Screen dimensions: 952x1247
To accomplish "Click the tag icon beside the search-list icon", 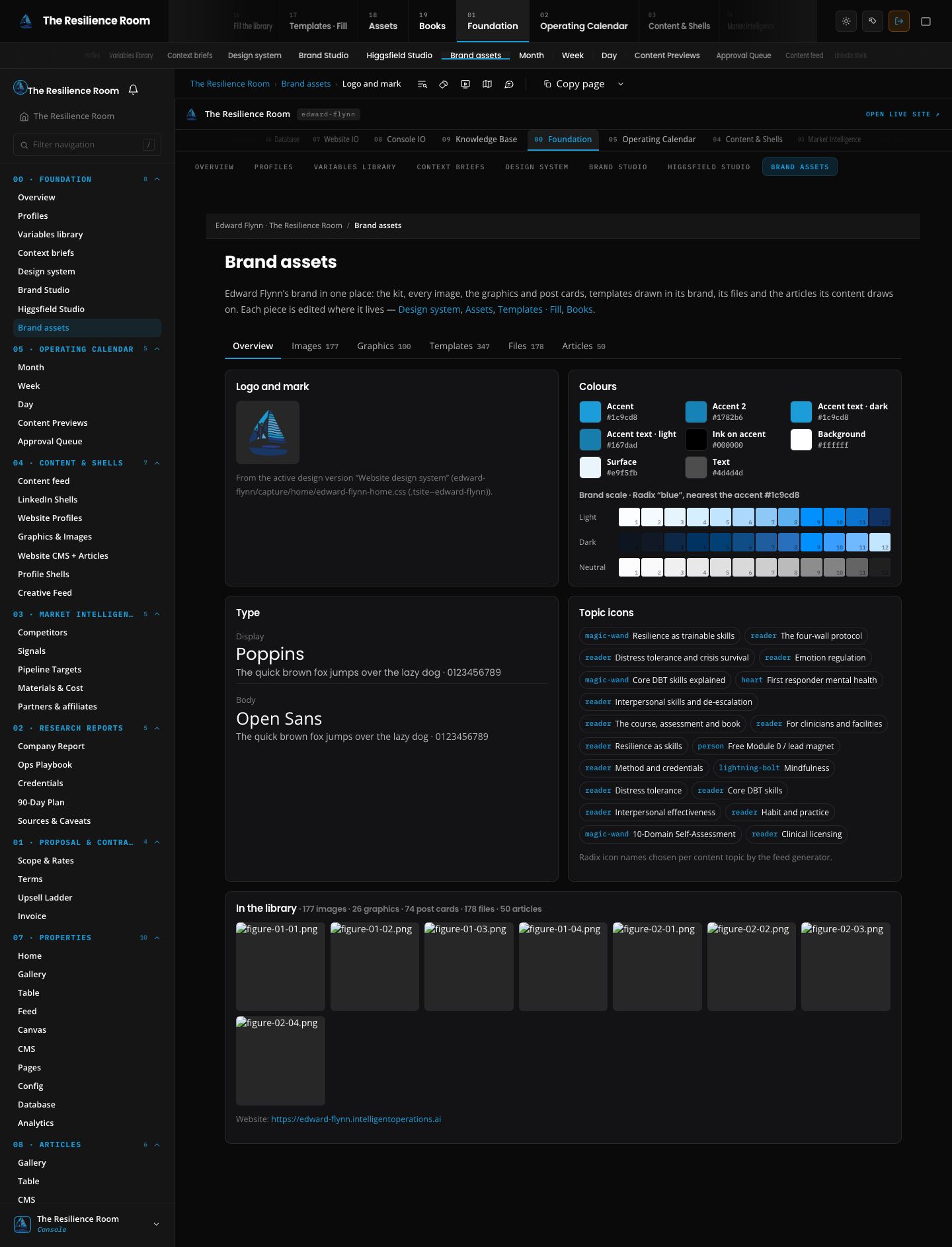I will [444, 84].
